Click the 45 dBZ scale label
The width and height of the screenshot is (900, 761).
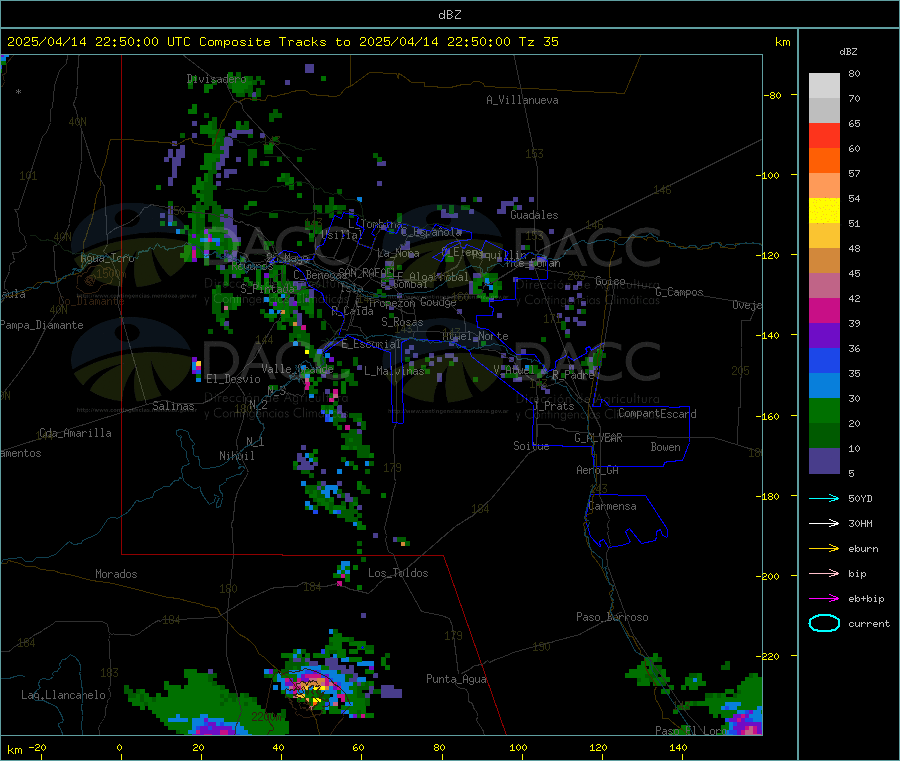click(x=854, y=274)
